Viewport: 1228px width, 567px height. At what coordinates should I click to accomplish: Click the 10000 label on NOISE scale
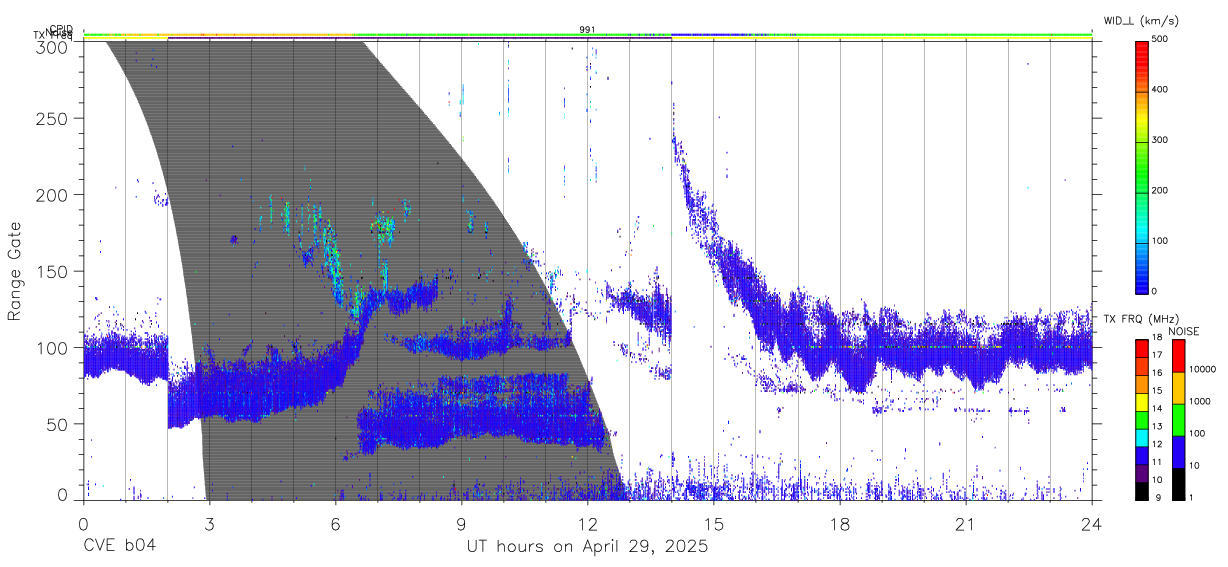(1202, 370)
